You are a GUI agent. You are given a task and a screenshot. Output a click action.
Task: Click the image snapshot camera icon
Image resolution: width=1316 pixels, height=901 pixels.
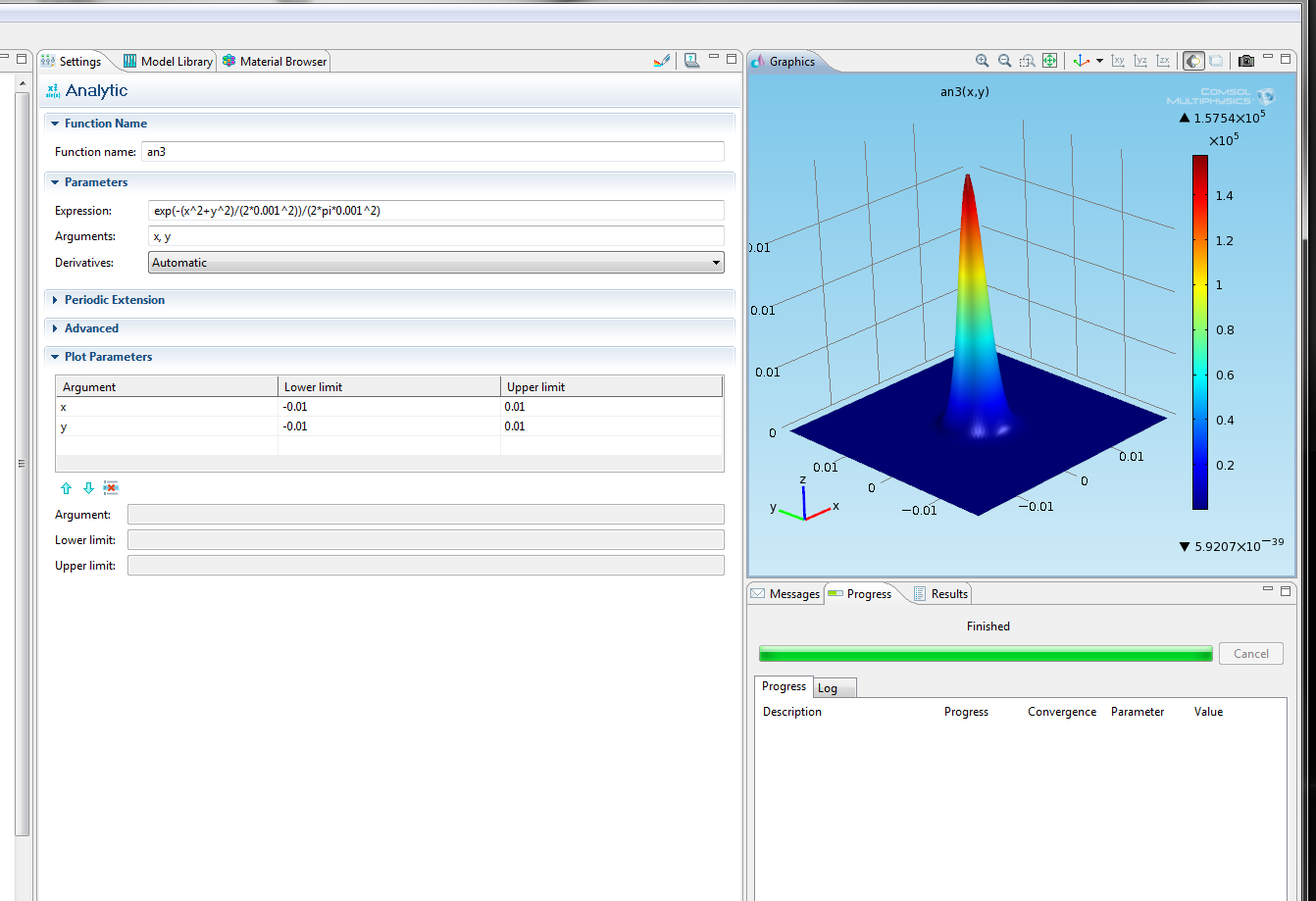[x=1245, y=61]
